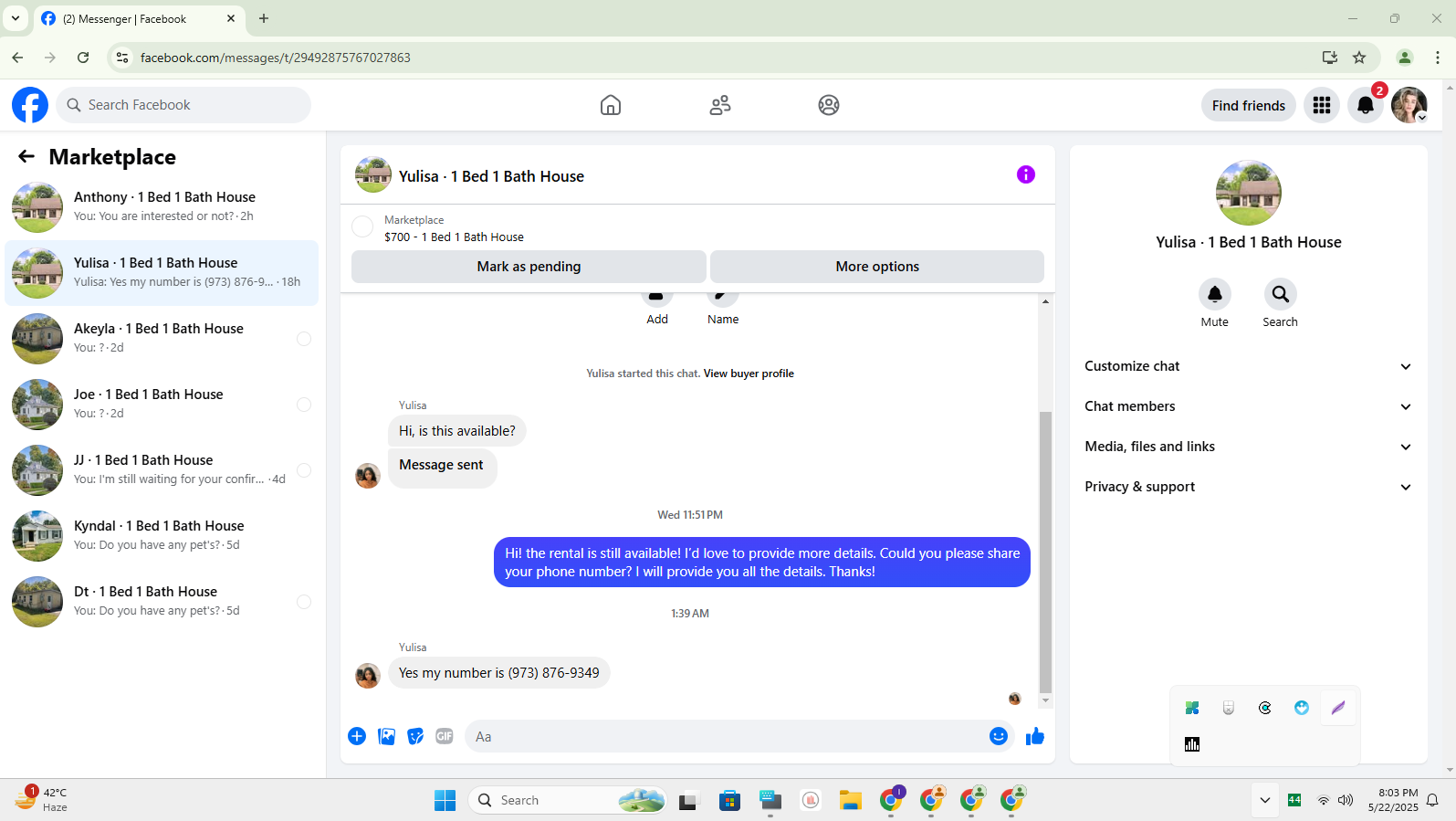Bookmark this page with the star

pyautogui.click(x=1359, y=58)
